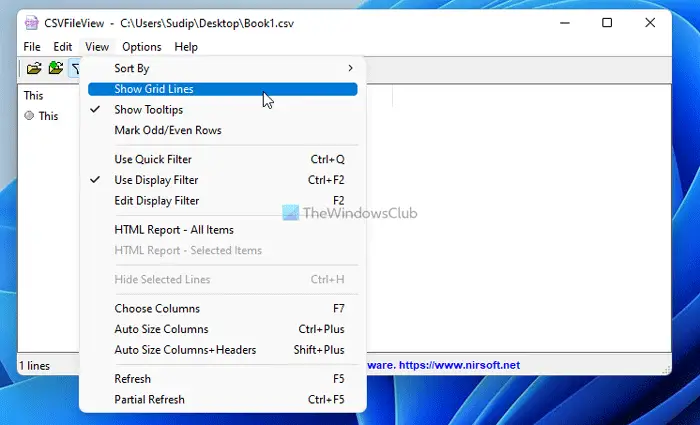Screen dimensions: 700x425
Task: Minimize the CSVFileView window
Action: pos(565,23)
